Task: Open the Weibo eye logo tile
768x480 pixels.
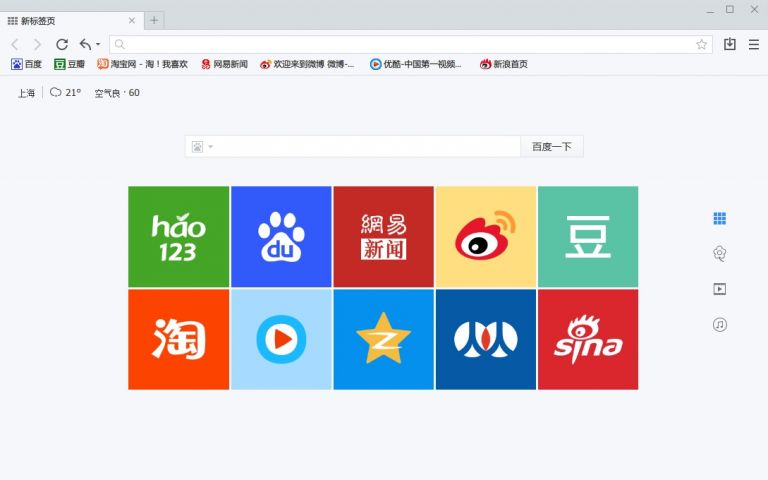Action: pyautogui.click(x=486, y=237)
